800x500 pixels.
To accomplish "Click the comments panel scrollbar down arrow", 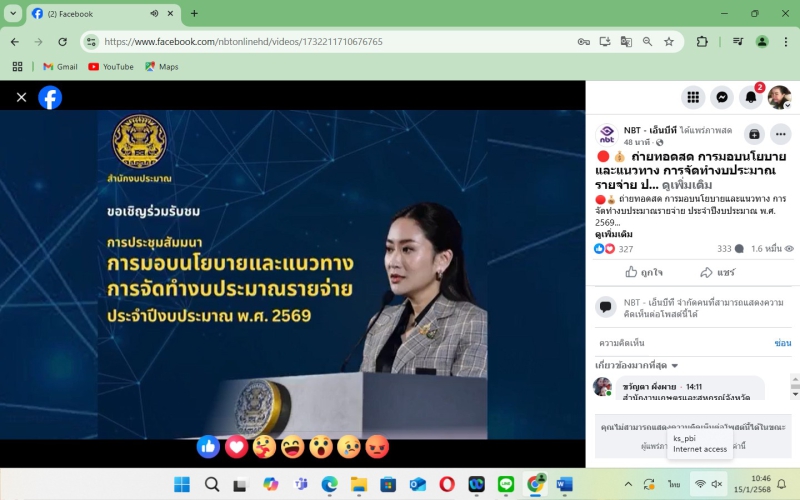I will [795, 394].
